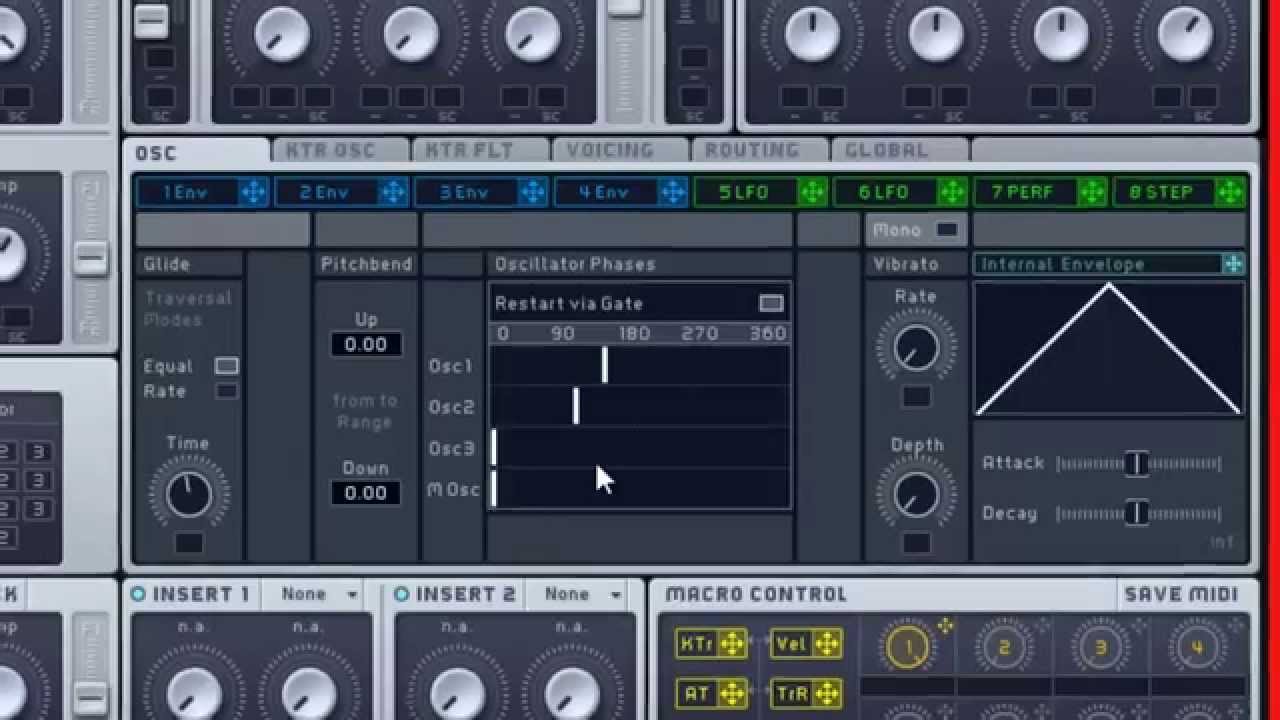Click the green cross-arrow handle of 6LFO
The image size is (1280, 720).
click(x=952, y=192)
